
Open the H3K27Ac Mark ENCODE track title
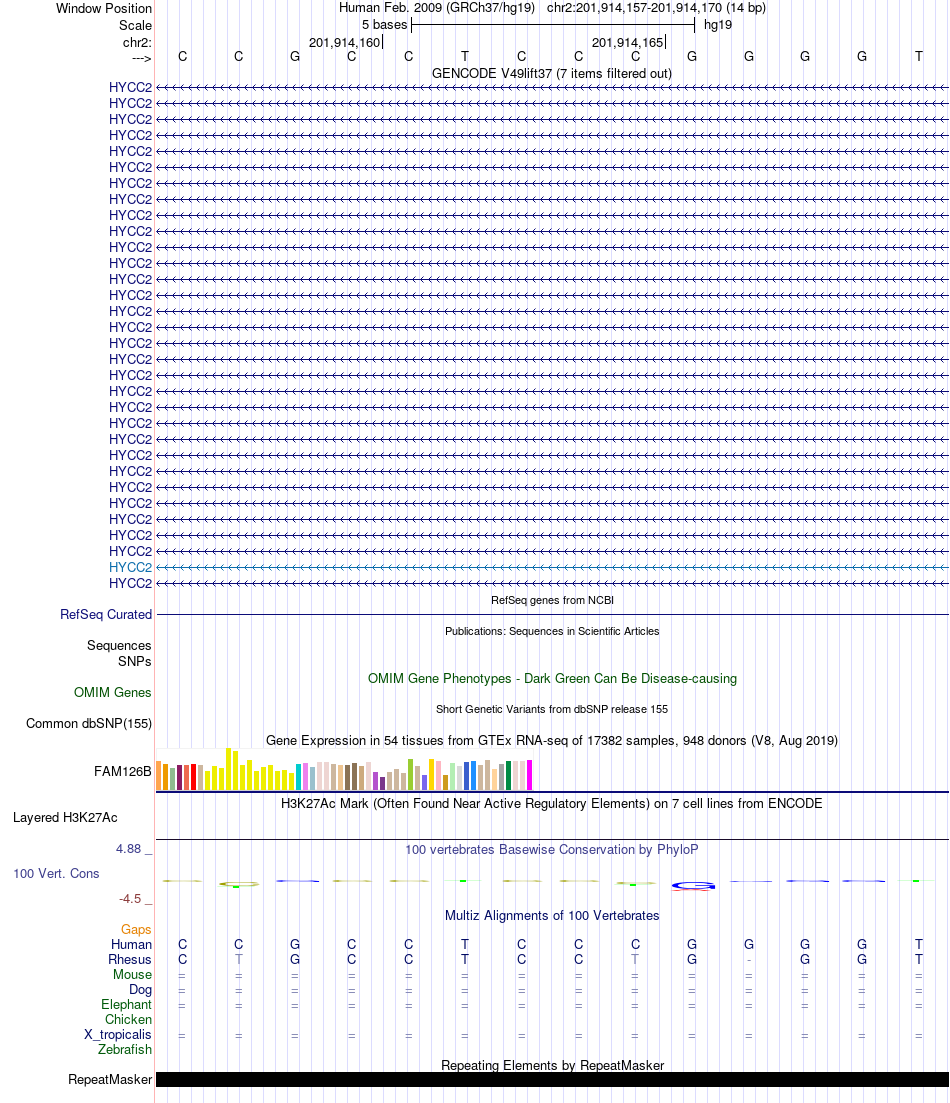tap(552, 803)
